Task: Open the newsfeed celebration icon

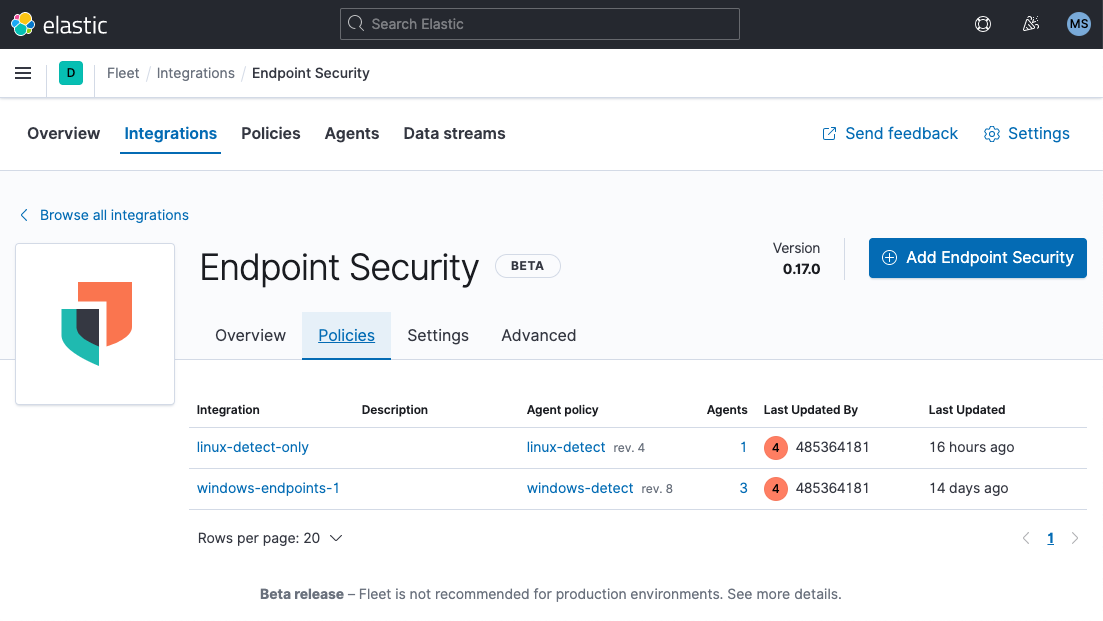Action: coord(1031,24)
